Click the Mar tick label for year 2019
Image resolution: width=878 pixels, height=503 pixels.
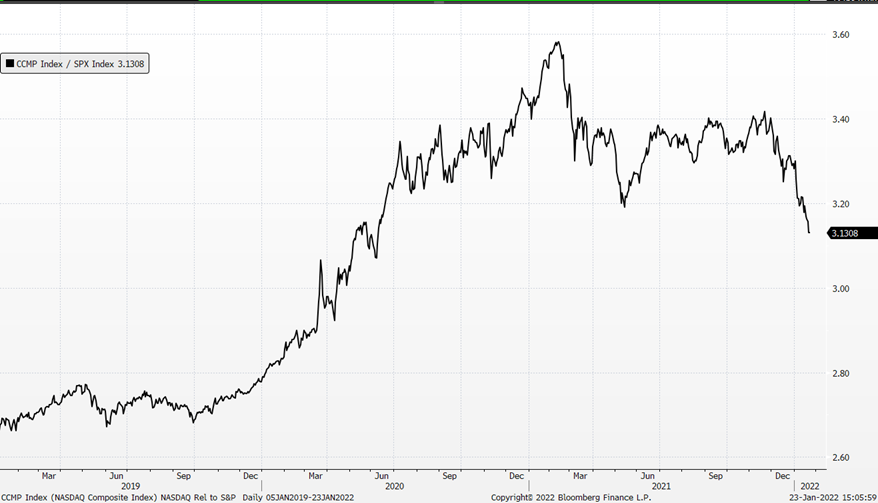(x=49, y=476)
